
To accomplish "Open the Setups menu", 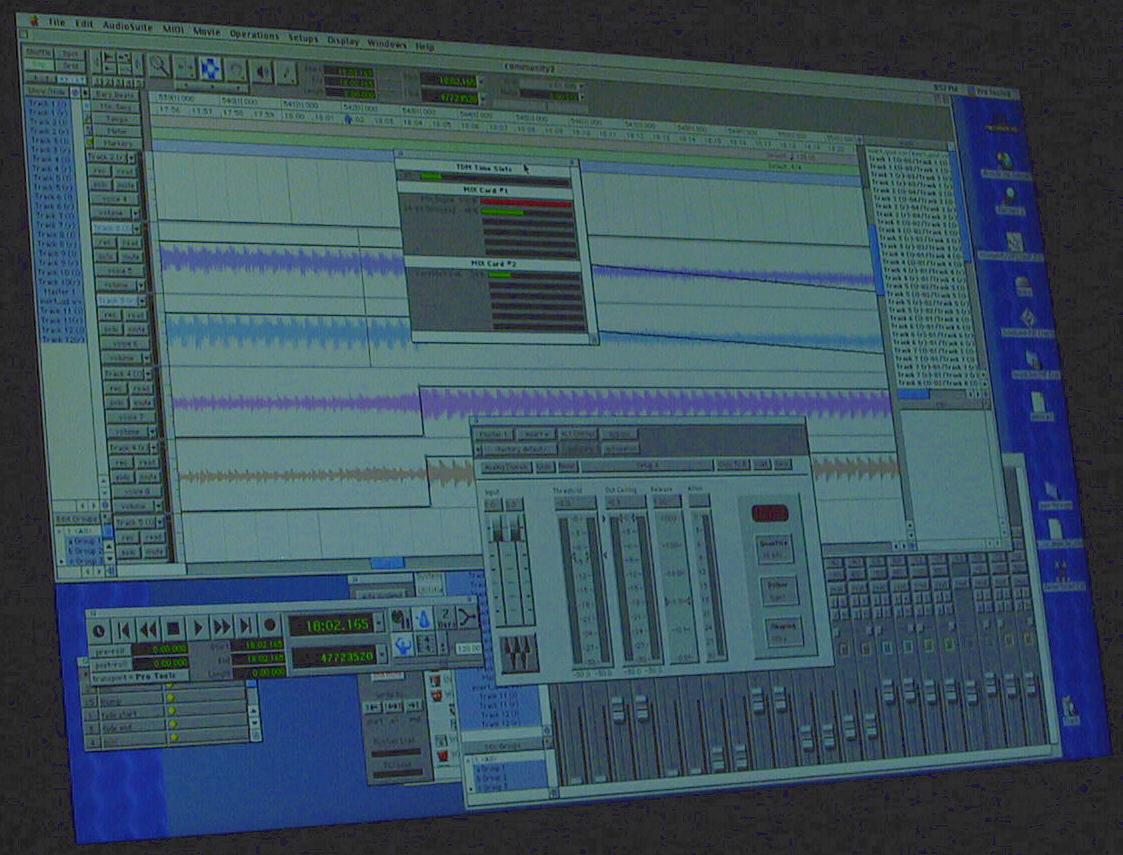I will (x=303, y=37).
